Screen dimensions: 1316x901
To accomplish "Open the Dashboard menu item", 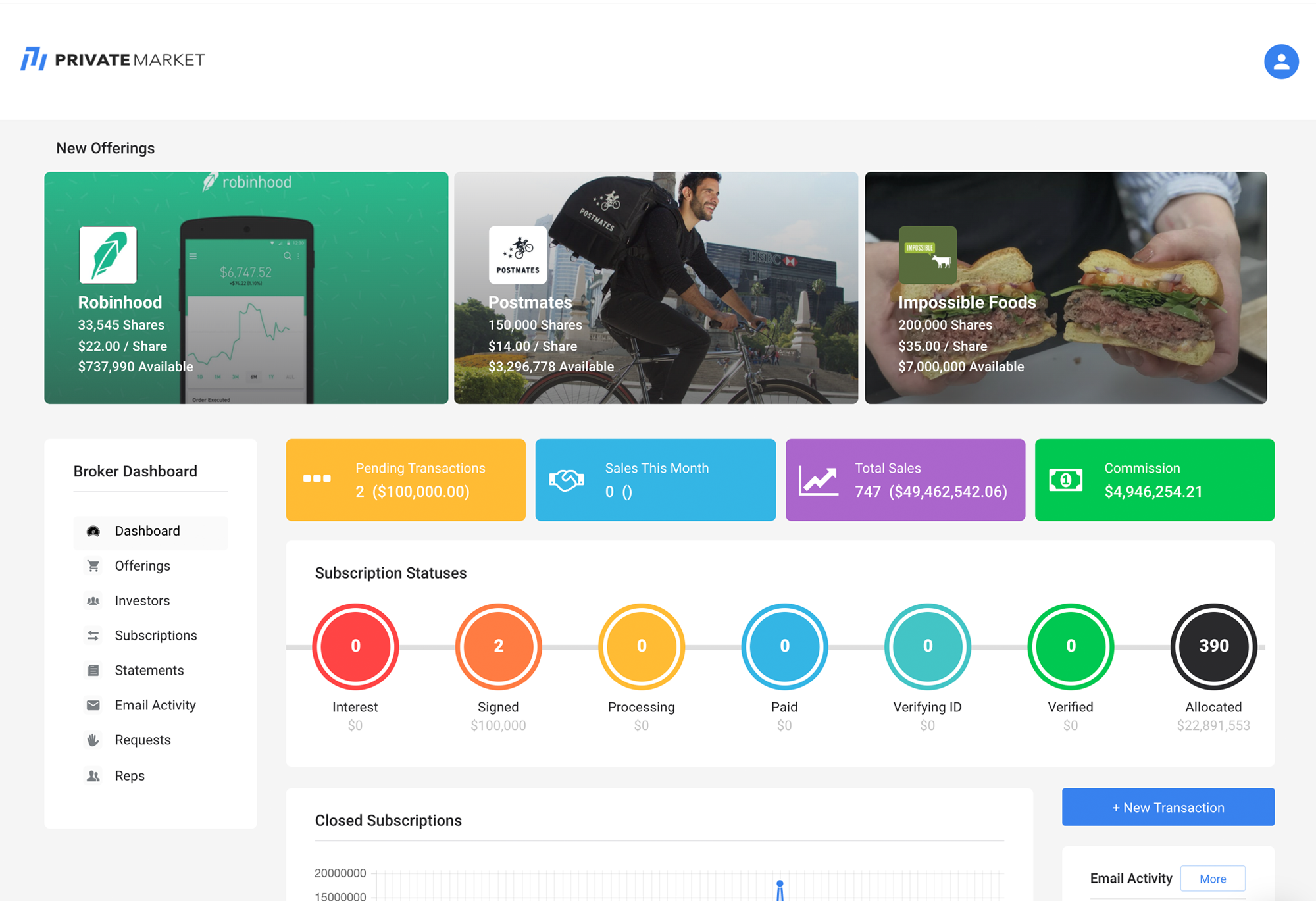I will tap(151, 532).
